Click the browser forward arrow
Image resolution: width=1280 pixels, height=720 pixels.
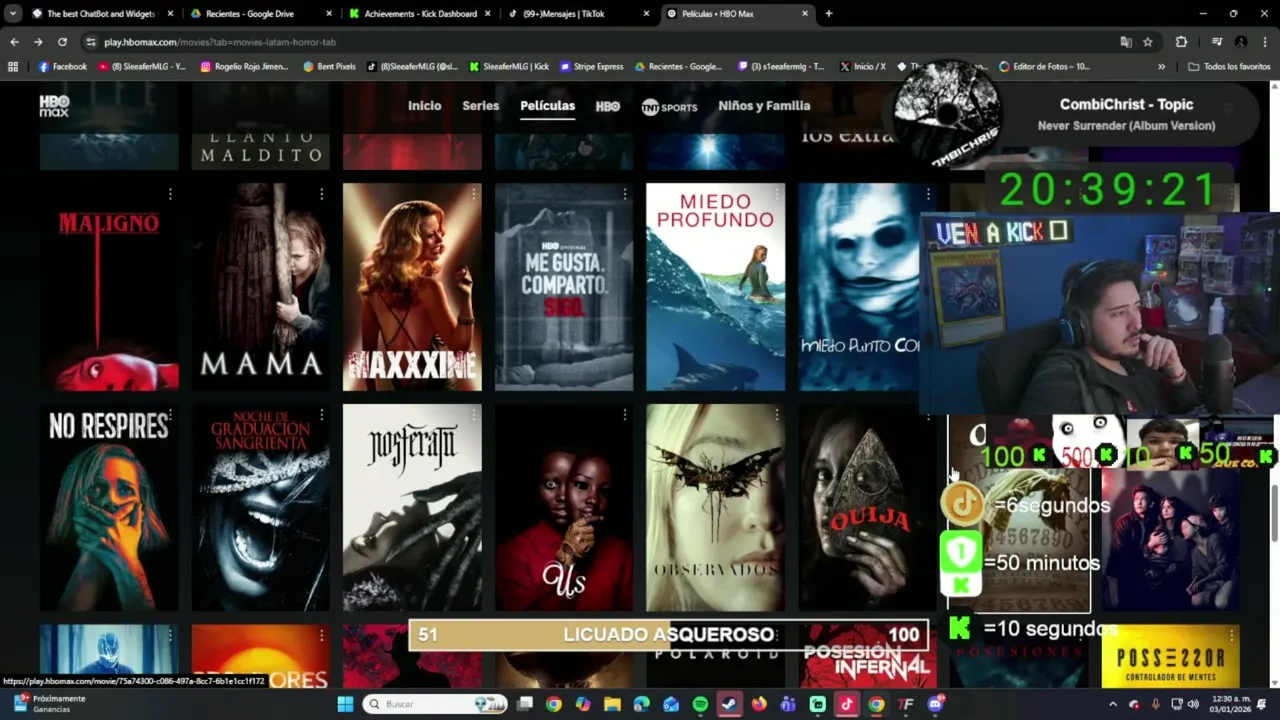tap(38, 42)
